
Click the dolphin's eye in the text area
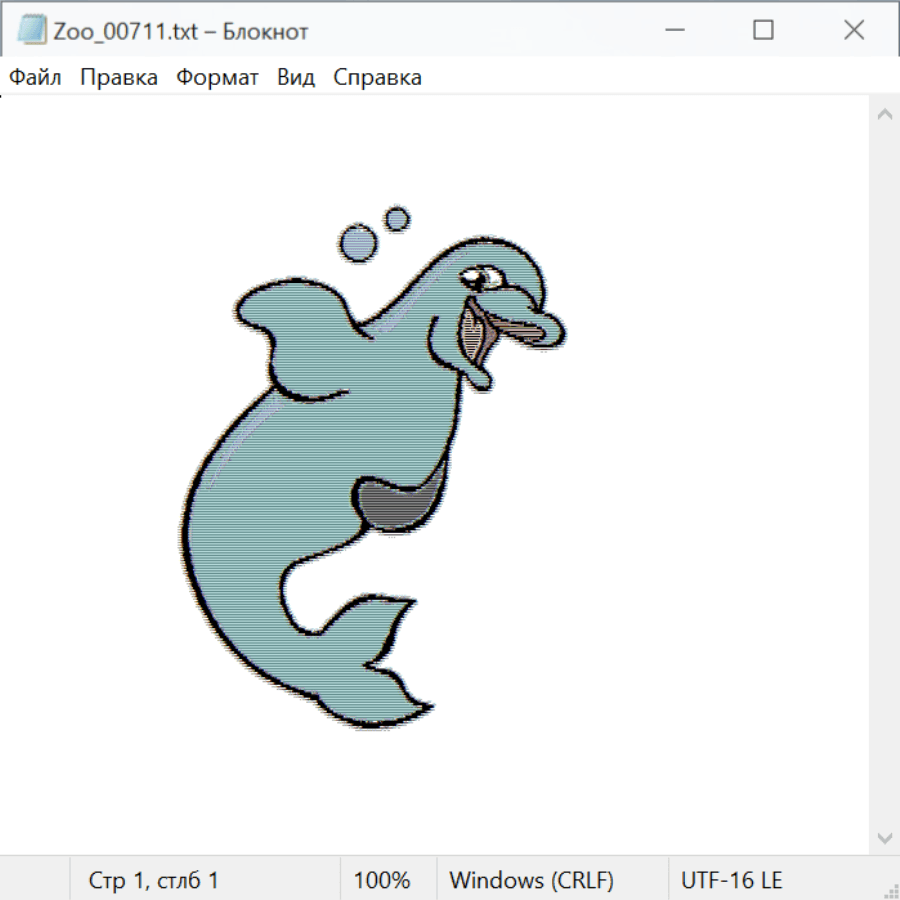(x=473, y=275)
